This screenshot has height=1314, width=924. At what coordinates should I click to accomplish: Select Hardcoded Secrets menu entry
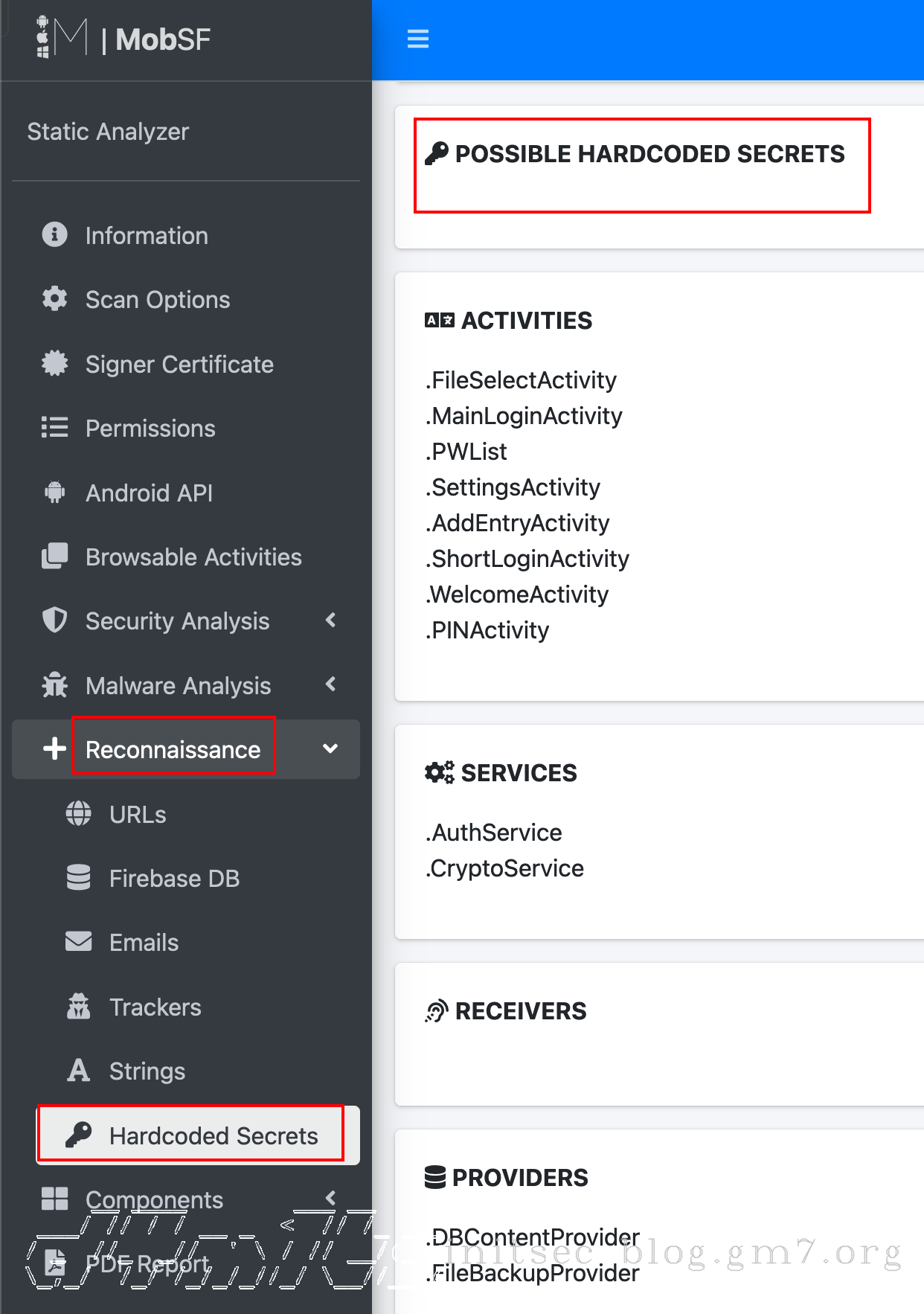pos(213,1135)
